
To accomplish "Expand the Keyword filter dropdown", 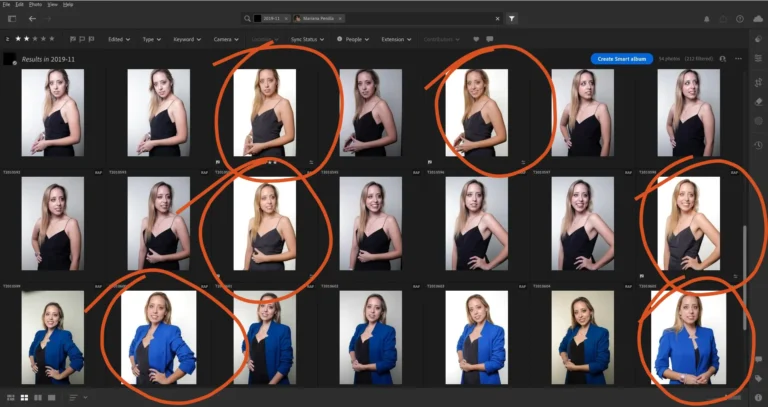I will point(184,39).
